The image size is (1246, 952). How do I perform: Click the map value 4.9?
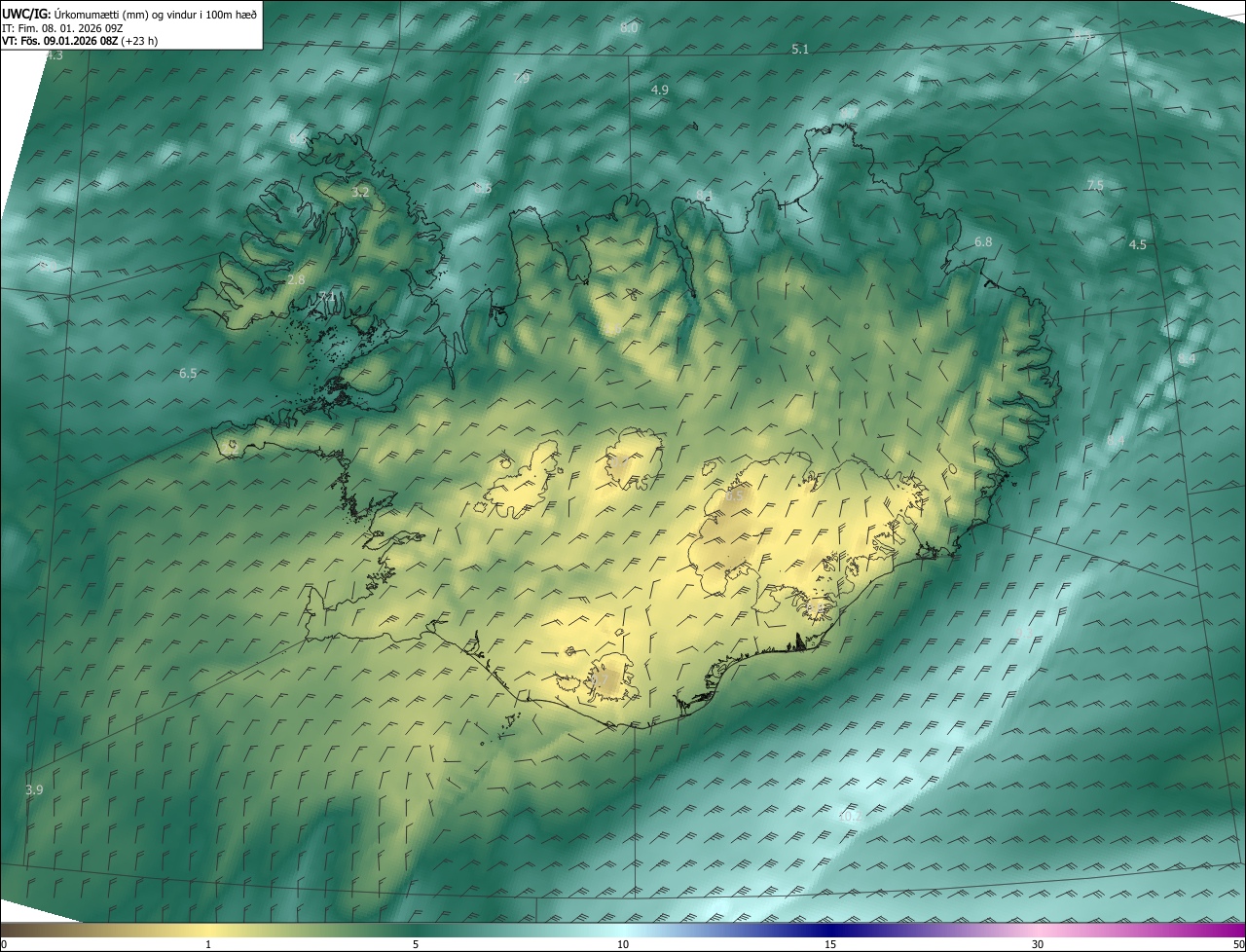[660, 90]
